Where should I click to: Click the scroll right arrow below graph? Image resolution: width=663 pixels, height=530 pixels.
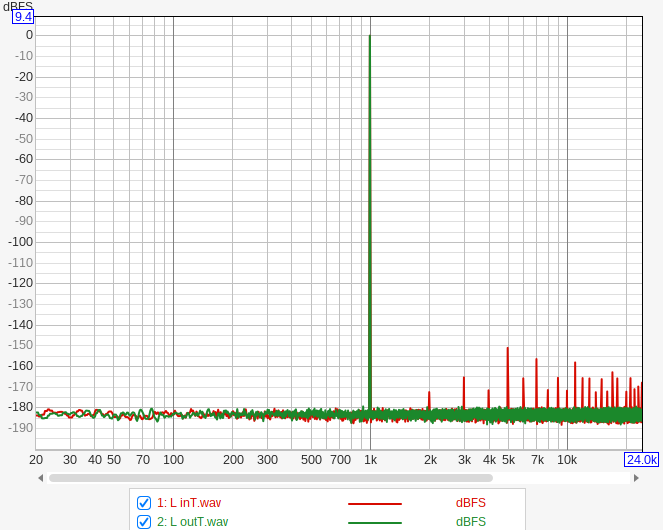coord(636,478)
